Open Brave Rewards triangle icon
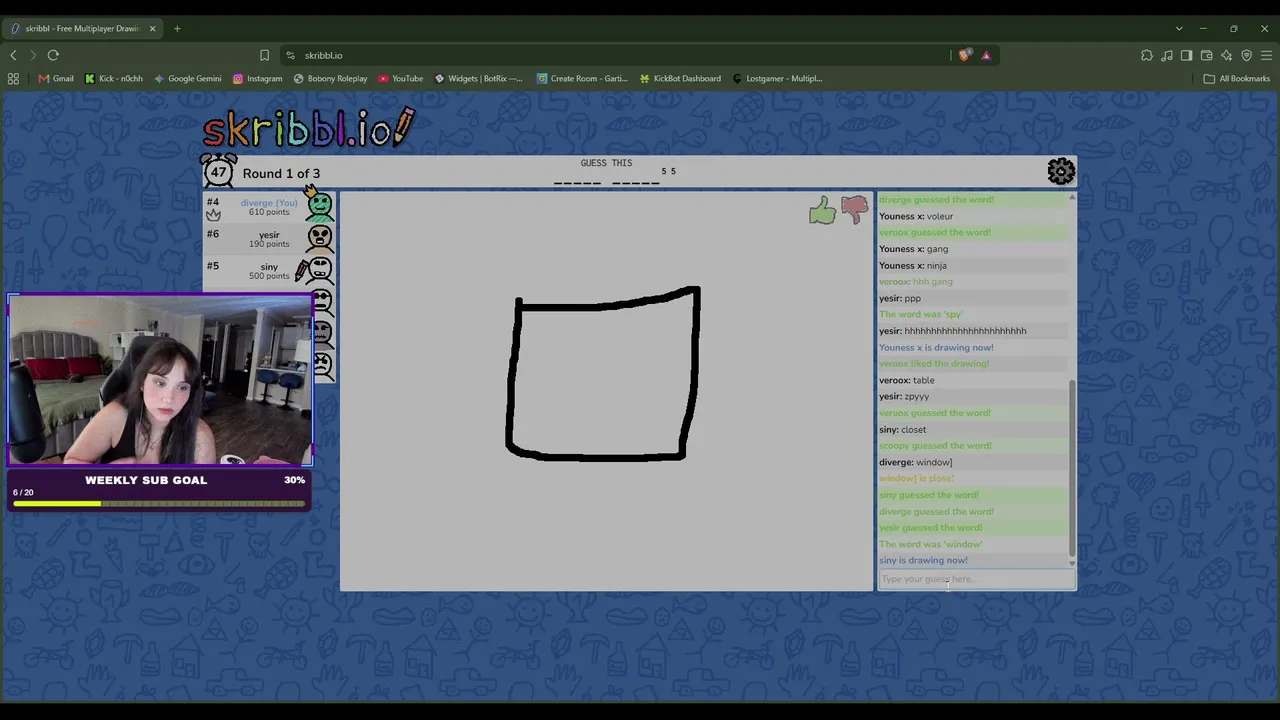 [986, 55]
